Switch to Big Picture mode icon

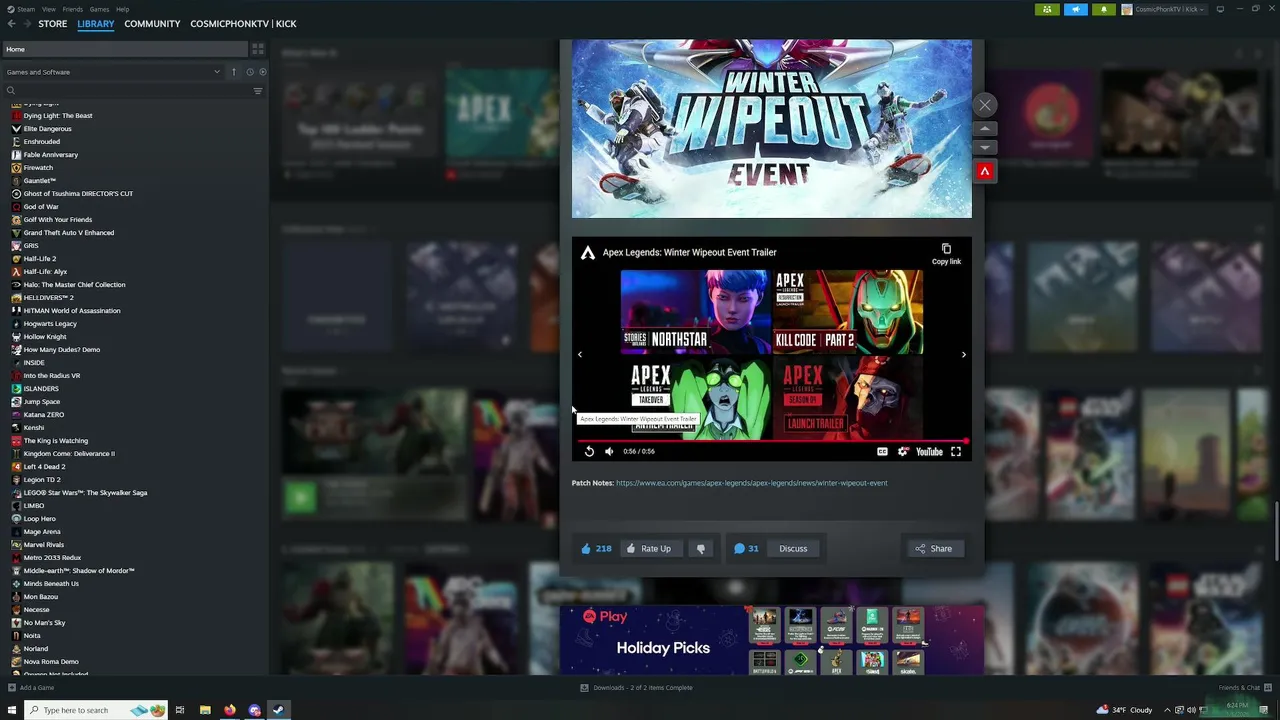click(1220, 9)
